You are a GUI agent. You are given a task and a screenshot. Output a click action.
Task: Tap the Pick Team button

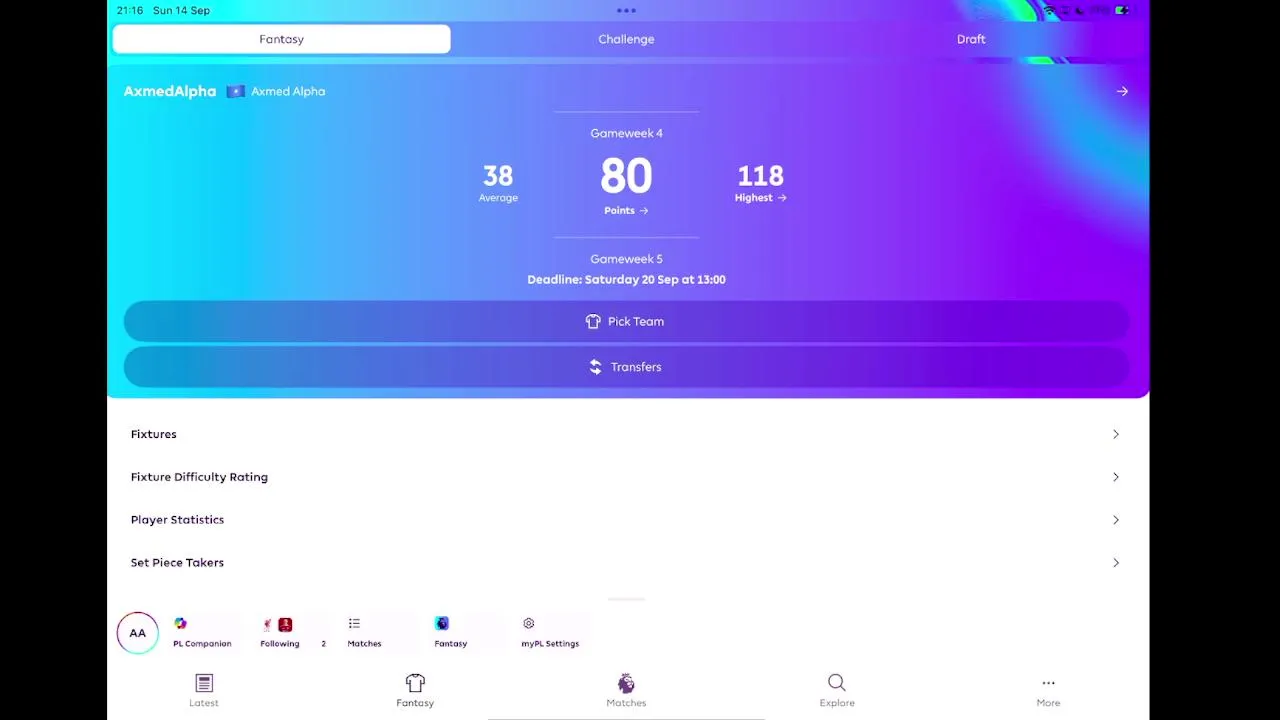pos(626,321)
